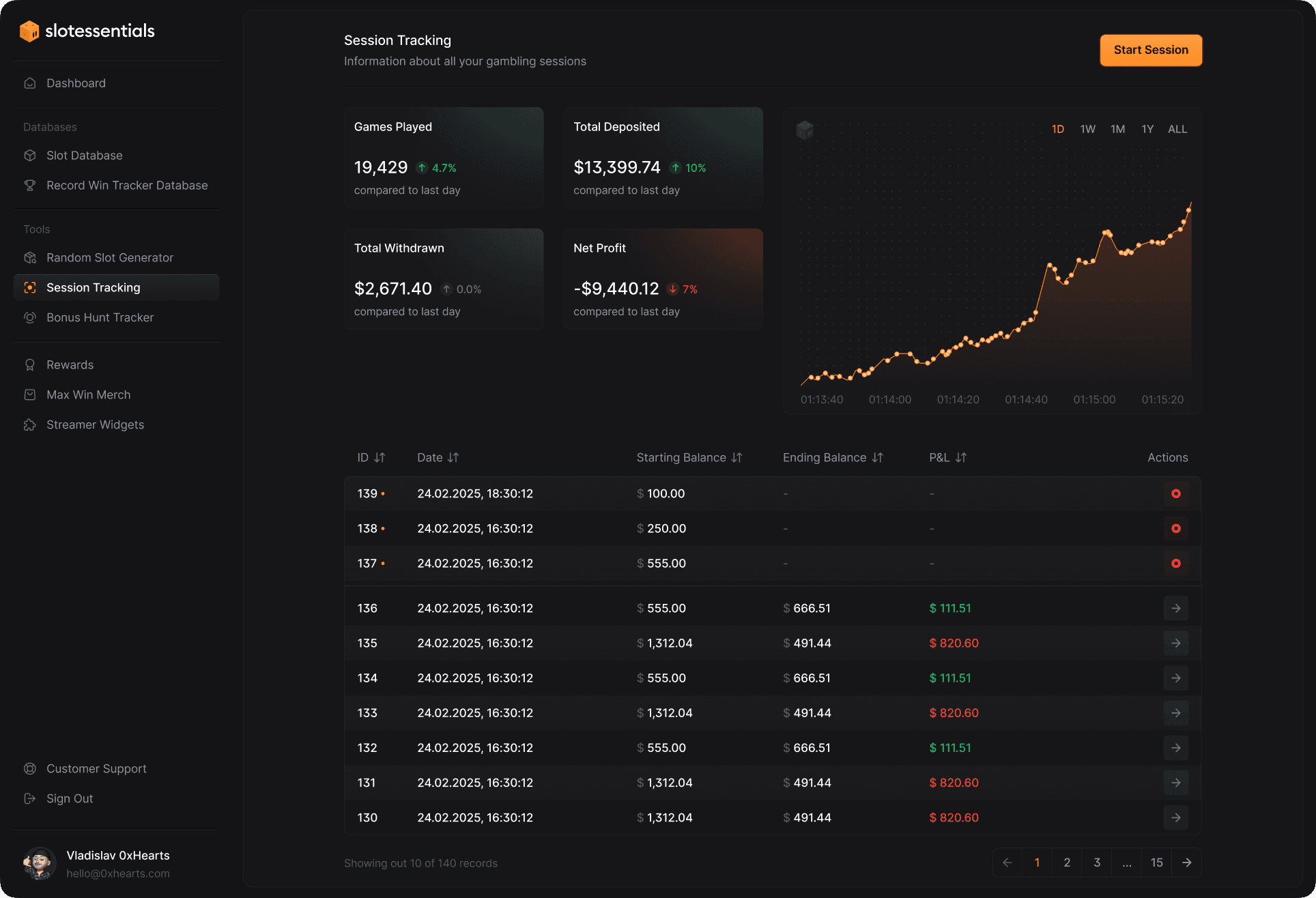Image resolution: width=1316 pixels, height=898 pixels.
Task: Open Max Win Merch
Action: click(88, 394)
